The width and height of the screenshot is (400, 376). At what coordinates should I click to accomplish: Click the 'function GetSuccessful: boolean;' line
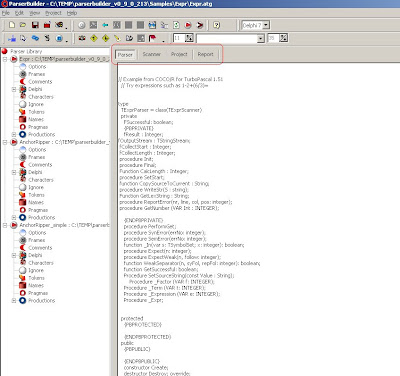(x=161, y=269)
